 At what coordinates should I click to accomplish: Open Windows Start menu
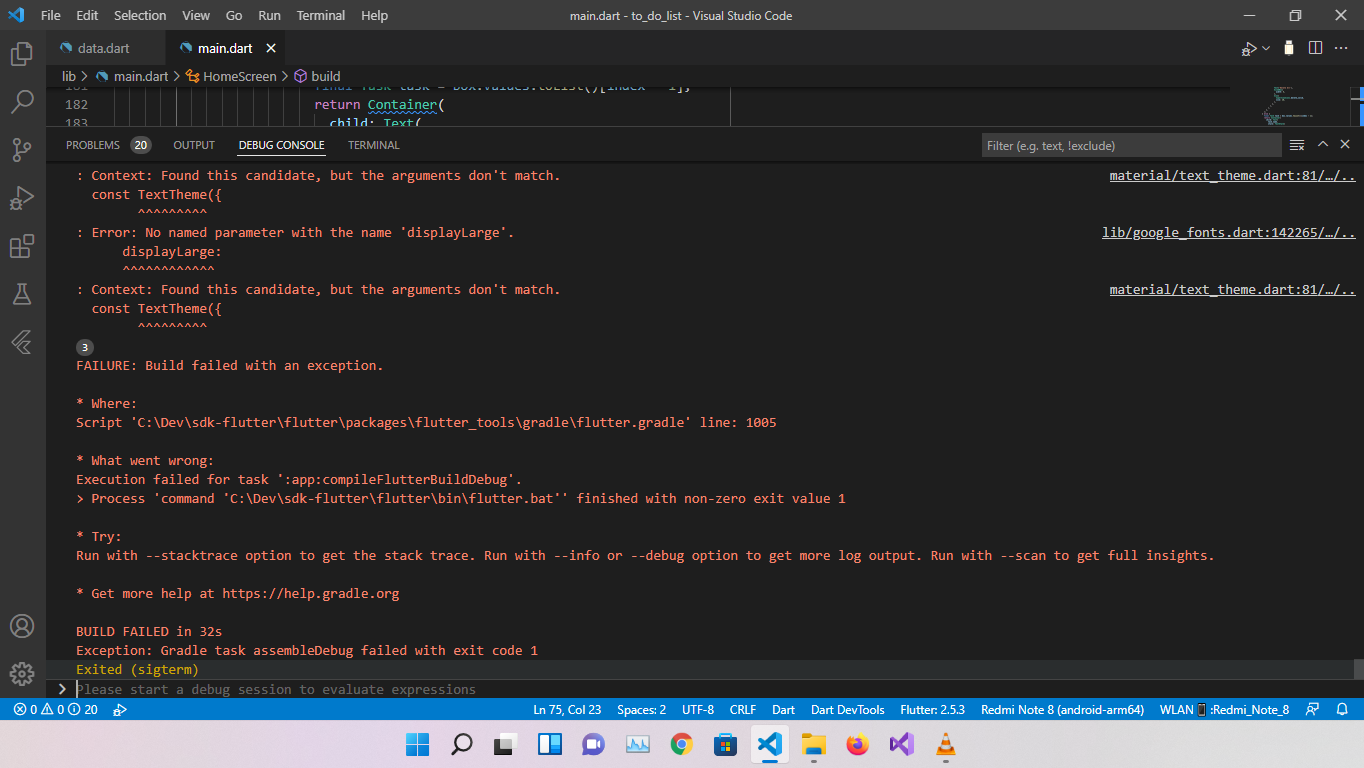click(417, 744)
